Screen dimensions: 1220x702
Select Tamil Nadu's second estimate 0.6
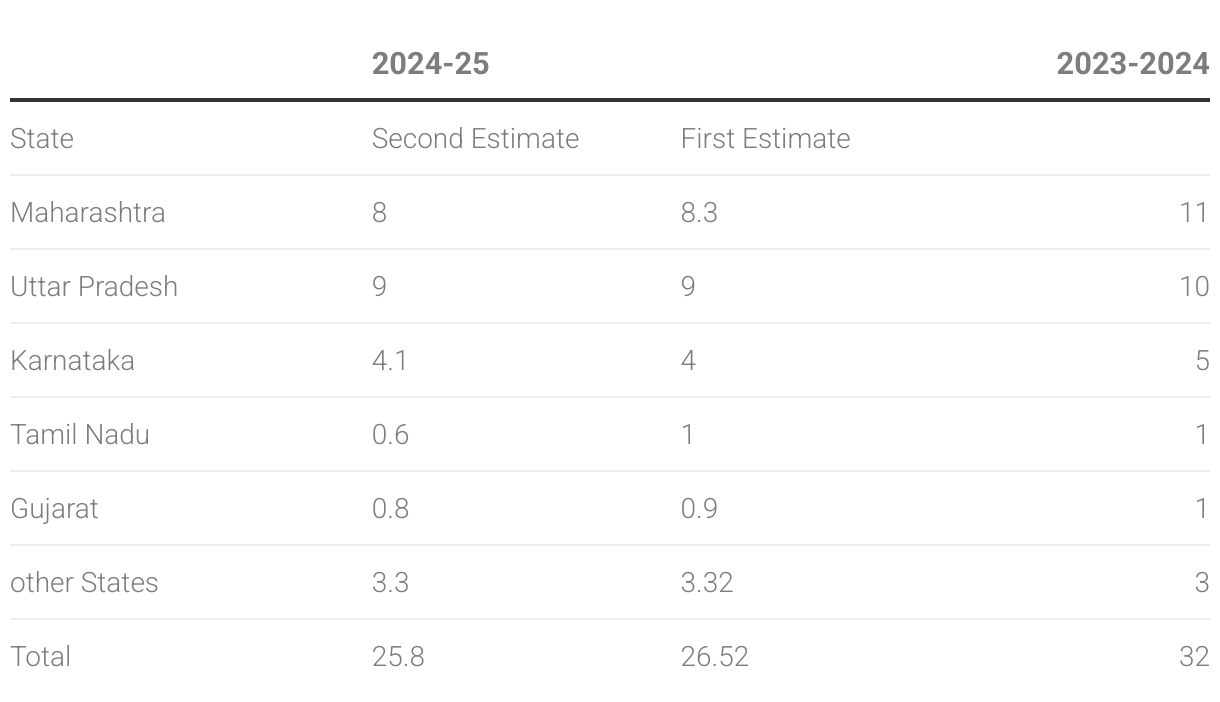click(390, 434)
